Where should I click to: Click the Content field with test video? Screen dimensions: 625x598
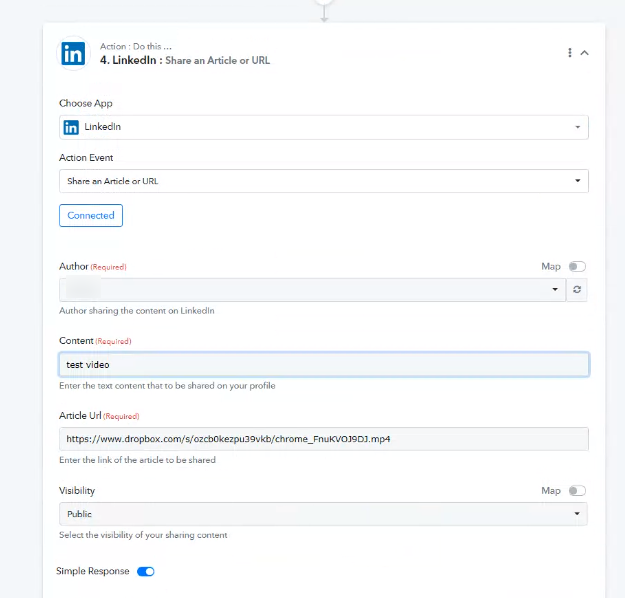coord(324,364)
